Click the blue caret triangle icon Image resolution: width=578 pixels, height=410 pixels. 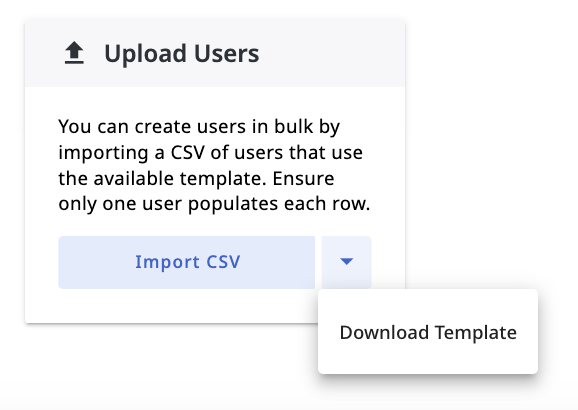[347, 261]
